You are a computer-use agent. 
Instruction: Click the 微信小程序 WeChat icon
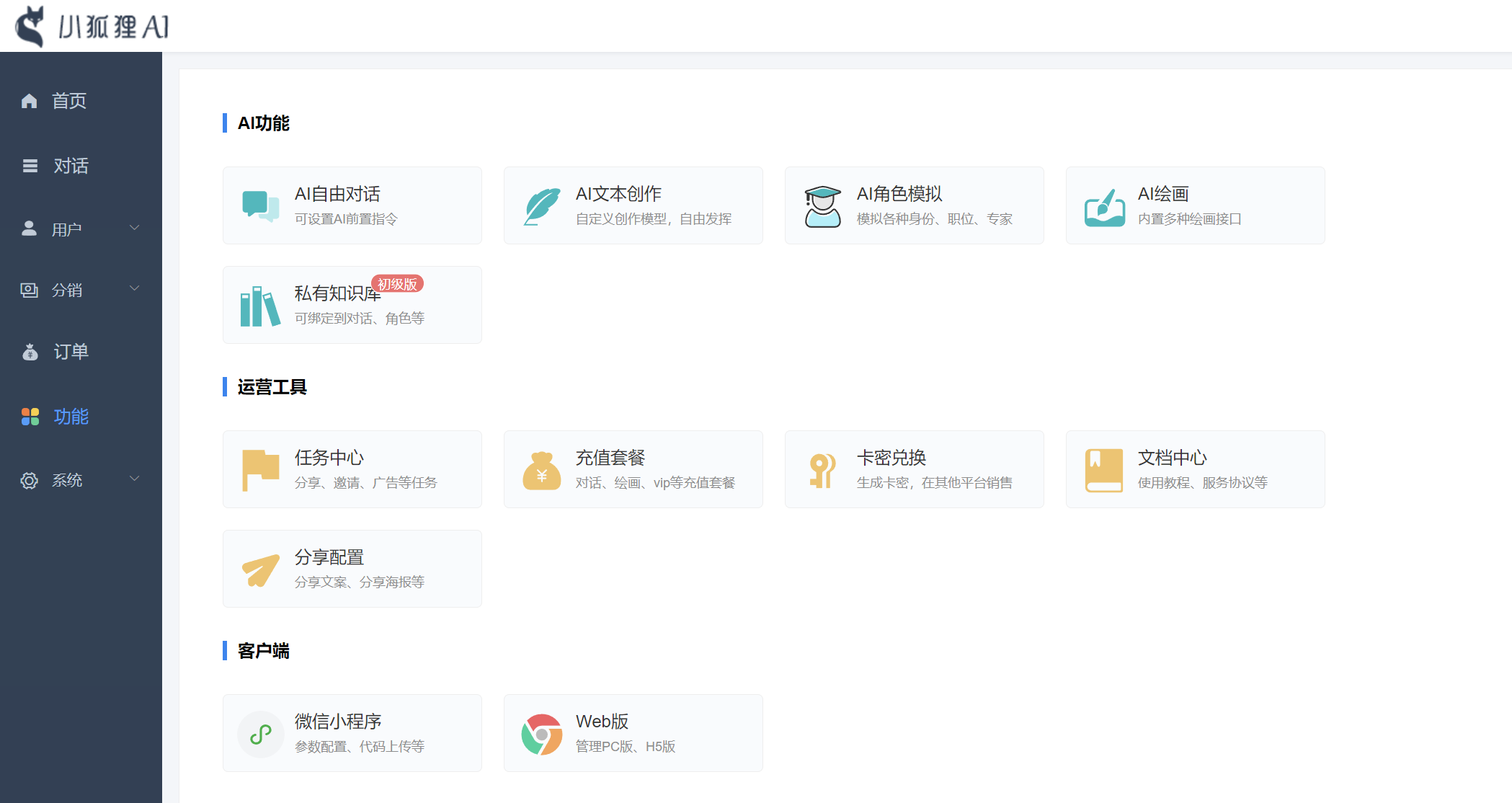(259, 733)
